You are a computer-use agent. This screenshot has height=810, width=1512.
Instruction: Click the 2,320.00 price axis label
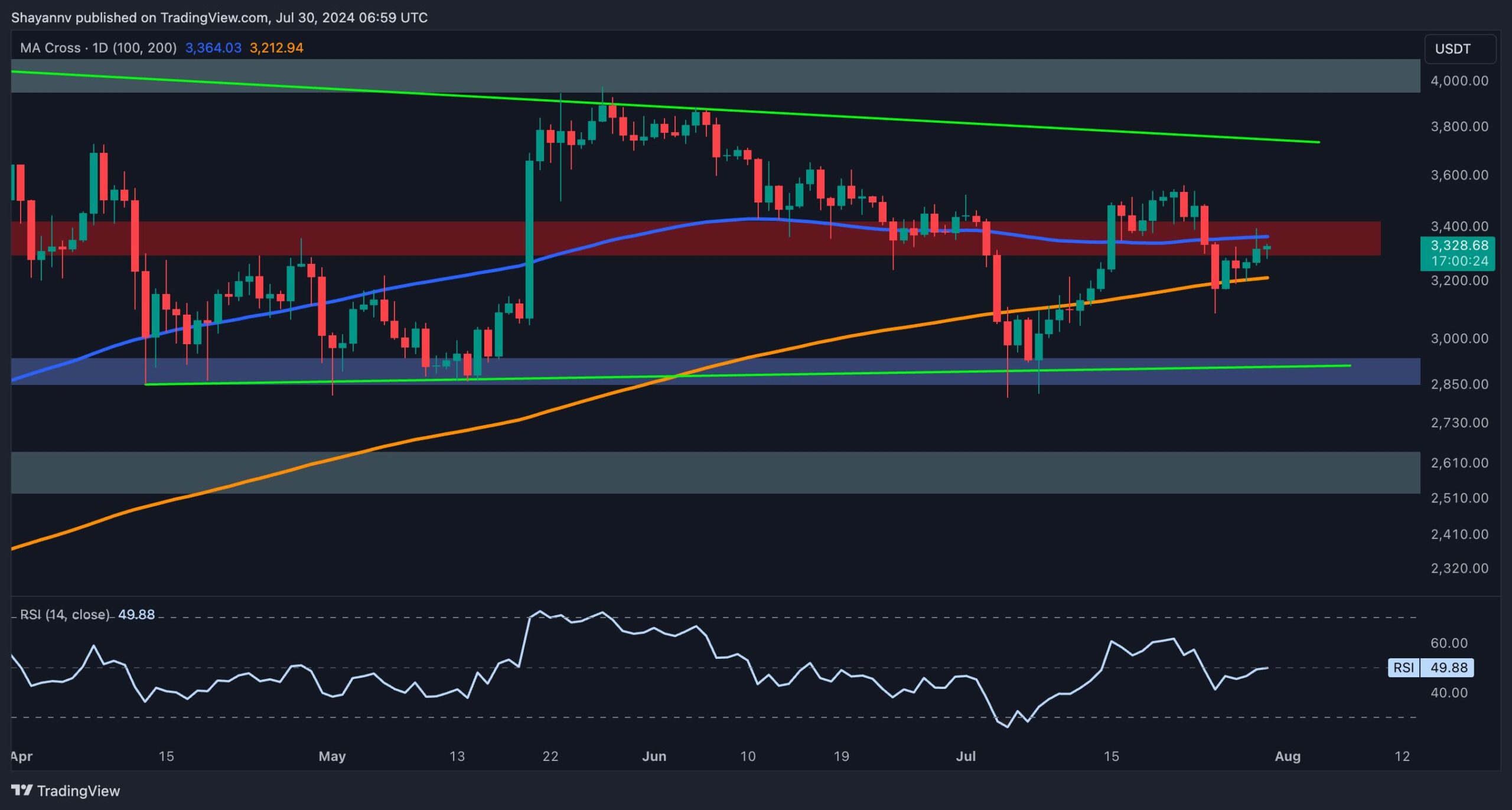[x=1459, y=569]
